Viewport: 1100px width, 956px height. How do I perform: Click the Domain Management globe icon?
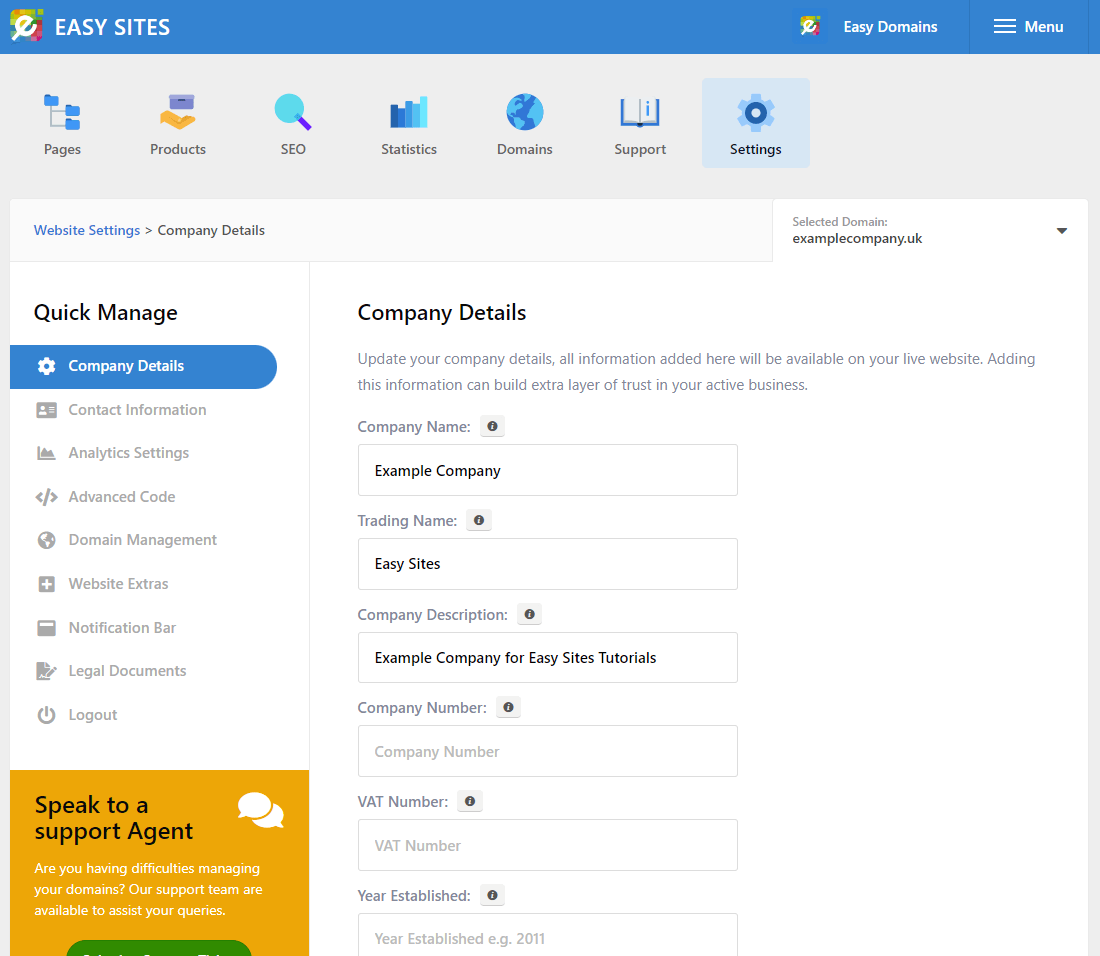click(46, 540)
